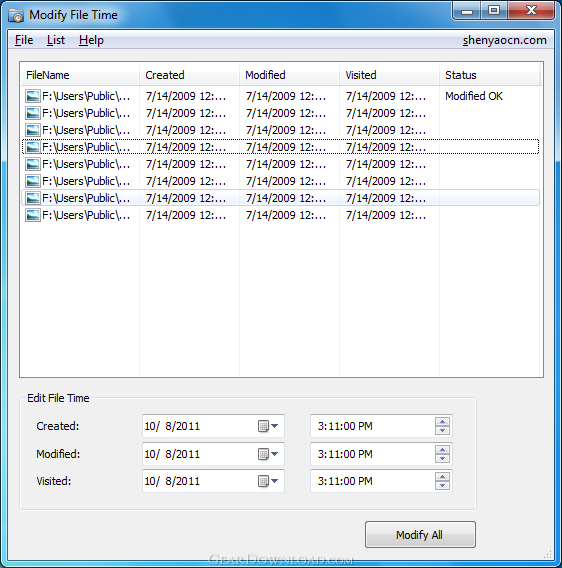Increase Created time with up spinner arrow
This screenshot has width=562, height=568.
coord(442,422)
